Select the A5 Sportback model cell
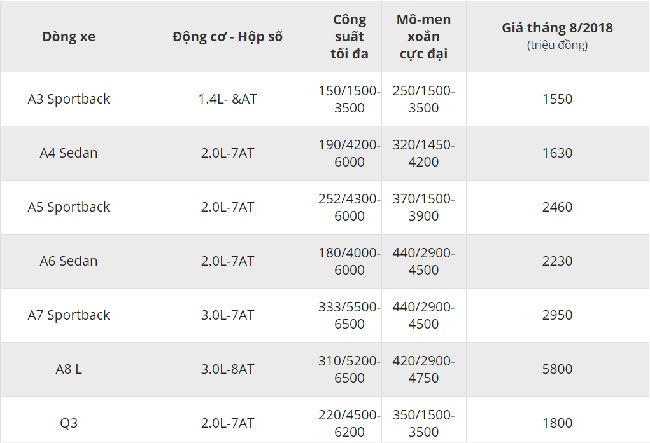Image resolution: width=650 pixels, height=443 pixels. tap(69, 207)
